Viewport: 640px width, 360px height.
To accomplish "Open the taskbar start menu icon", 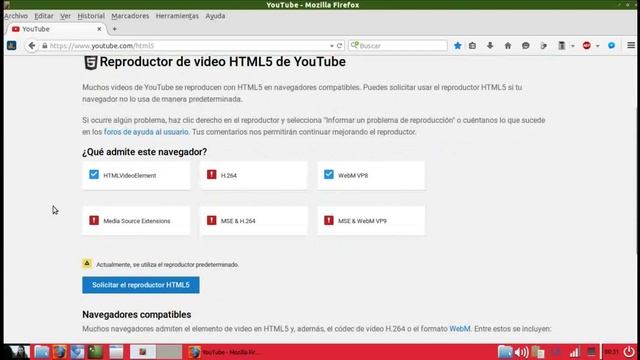I will tap(16, 352).
